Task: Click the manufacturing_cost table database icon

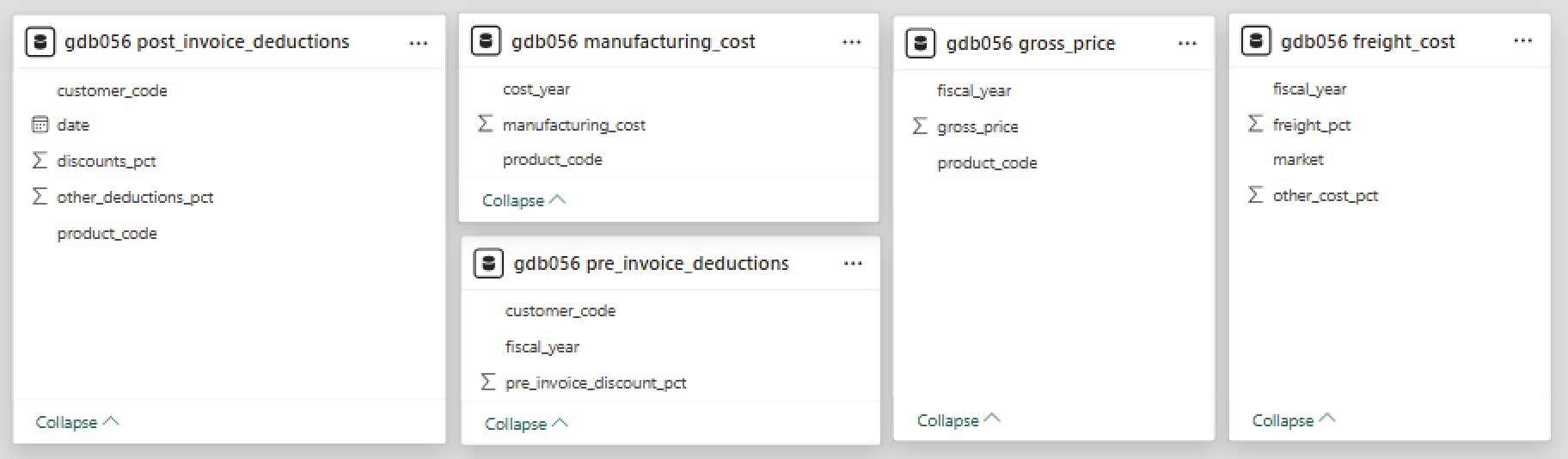Action: click(x=486, y=41)
